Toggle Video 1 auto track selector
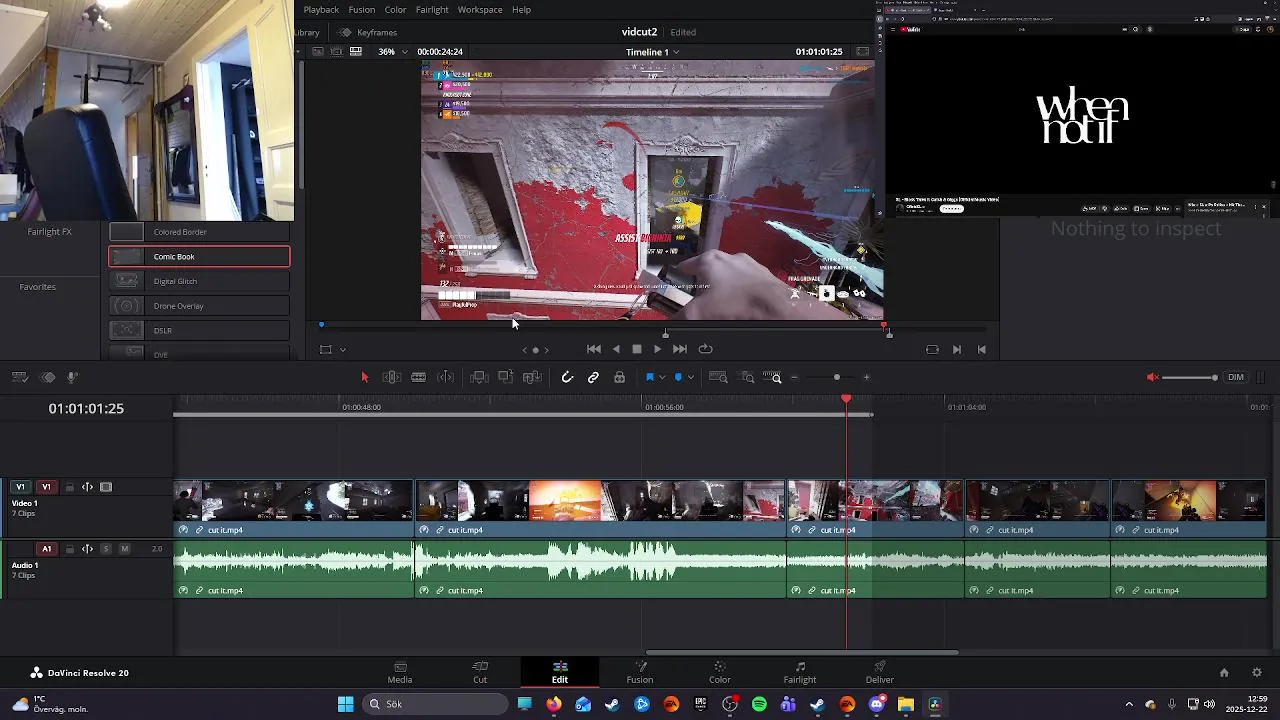The width and height of the screenshot is (1280, 720). tap(88, 488)
